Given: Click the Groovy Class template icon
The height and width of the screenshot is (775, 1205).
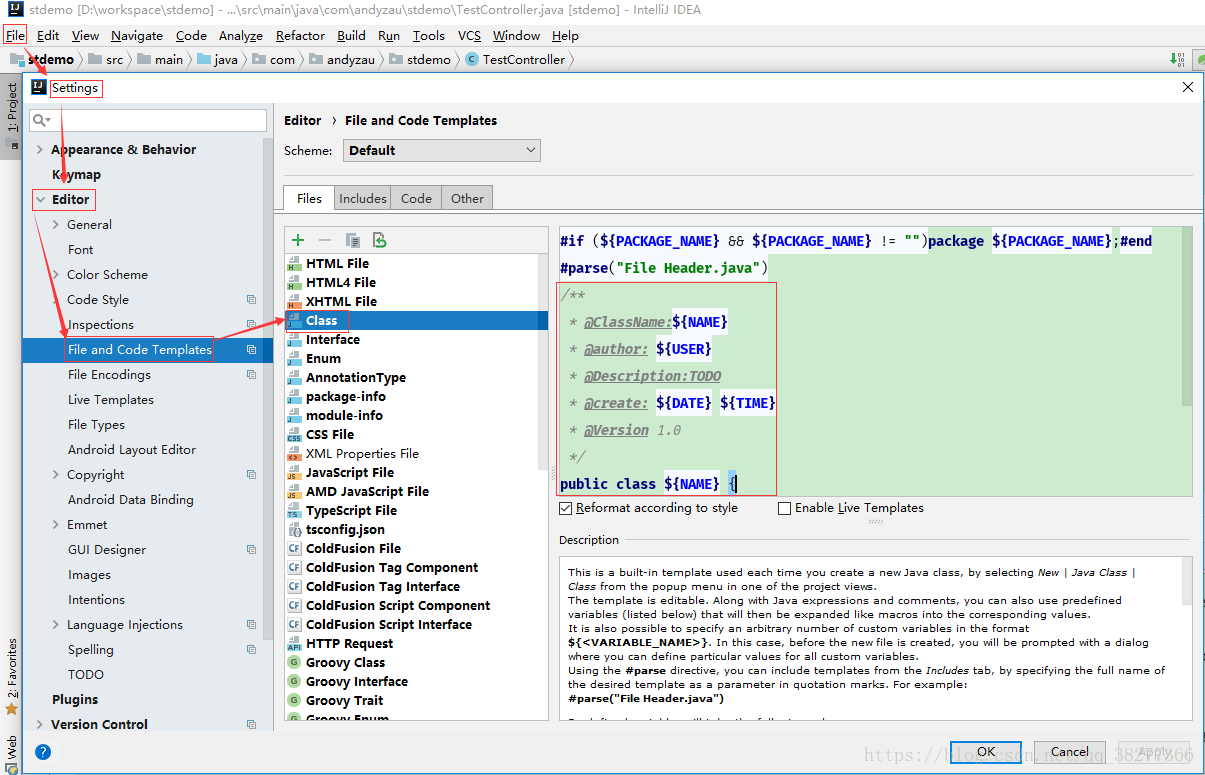Looking at the screenshot, I should tap(294, 663).
